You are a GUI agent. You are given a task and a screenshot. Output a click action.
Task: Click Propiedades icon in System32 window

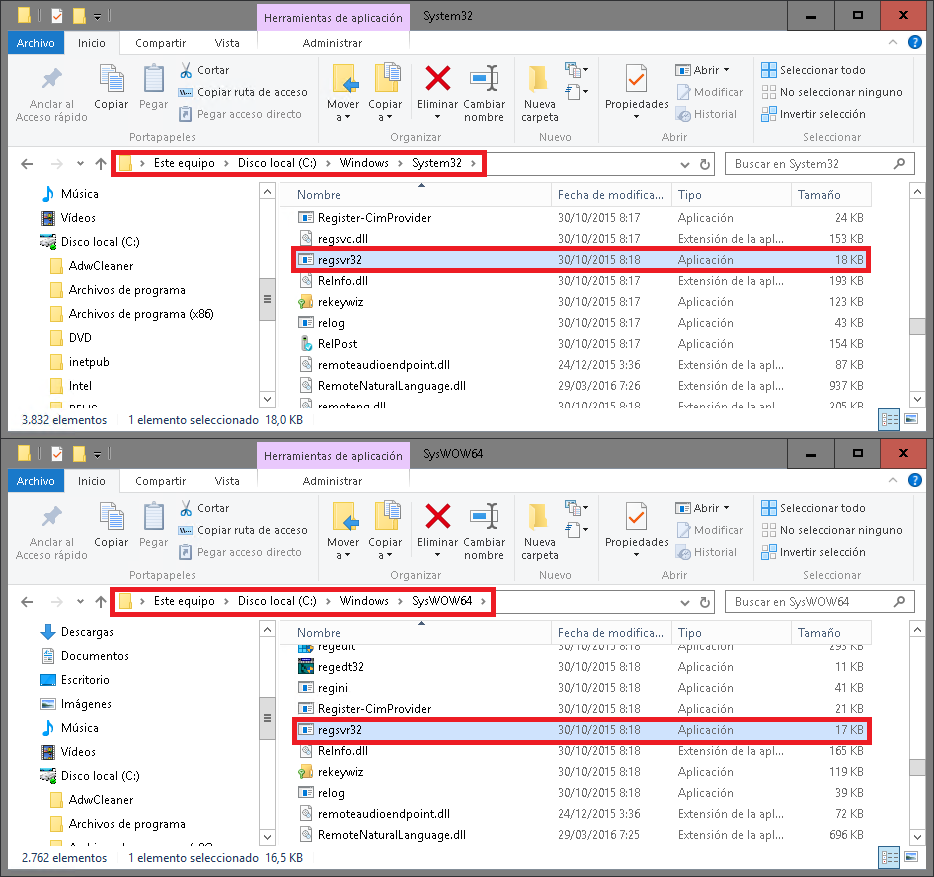coord(636,79)
